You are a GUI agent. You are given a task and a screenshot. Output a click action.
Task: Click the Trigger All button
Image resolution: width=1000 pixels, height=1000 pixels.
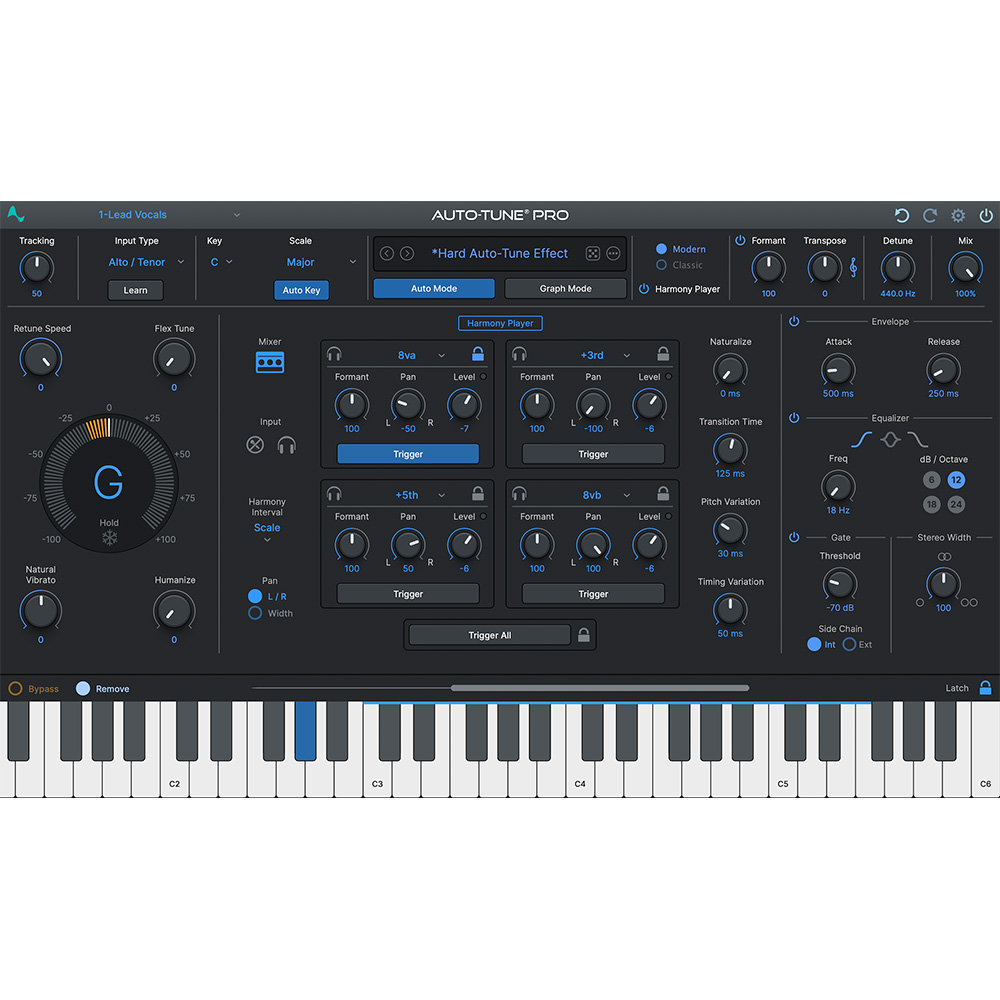(489, 635)
